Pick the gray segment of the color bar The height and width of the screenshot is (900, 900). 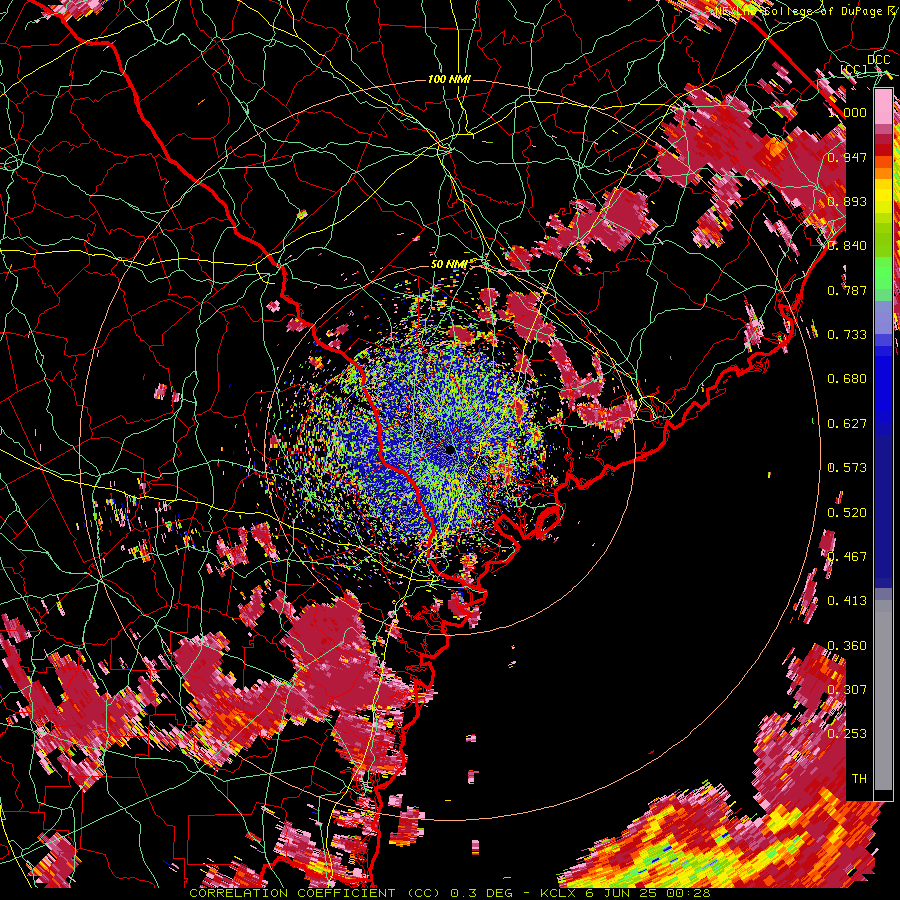point(883,695)
